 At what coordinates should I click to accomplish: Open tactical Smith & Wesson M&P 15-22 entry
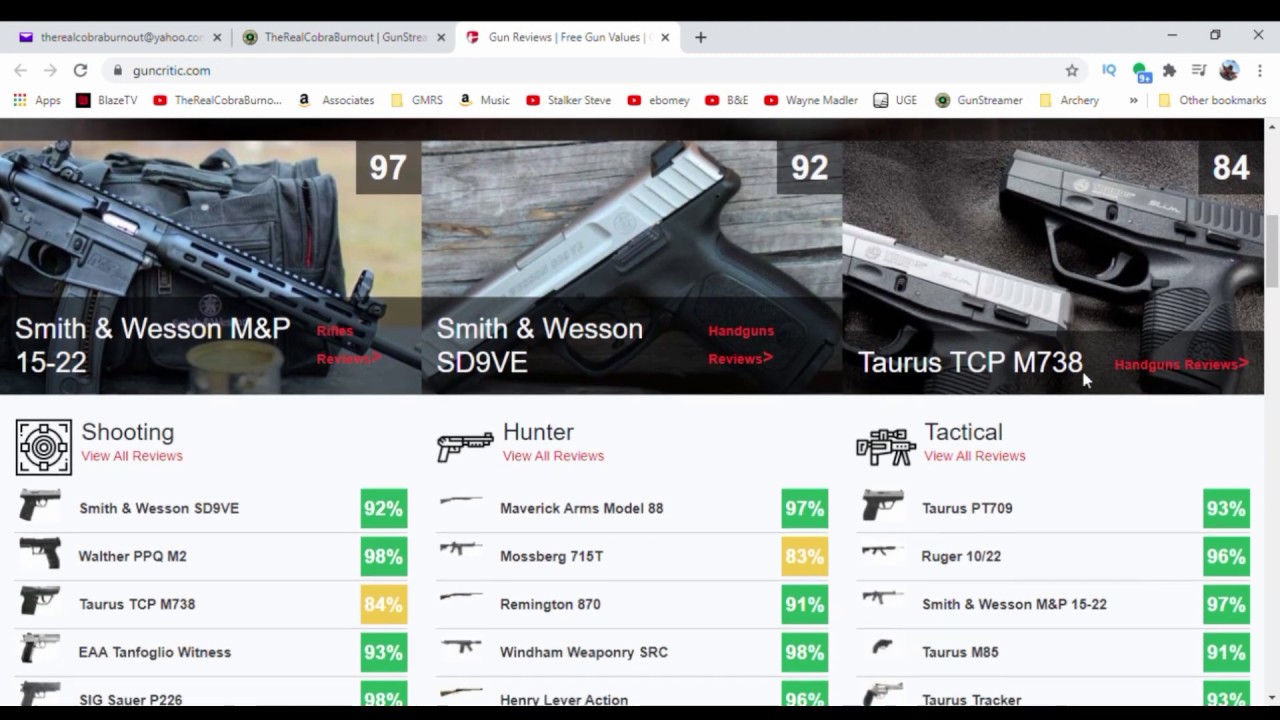[1053, 604]
